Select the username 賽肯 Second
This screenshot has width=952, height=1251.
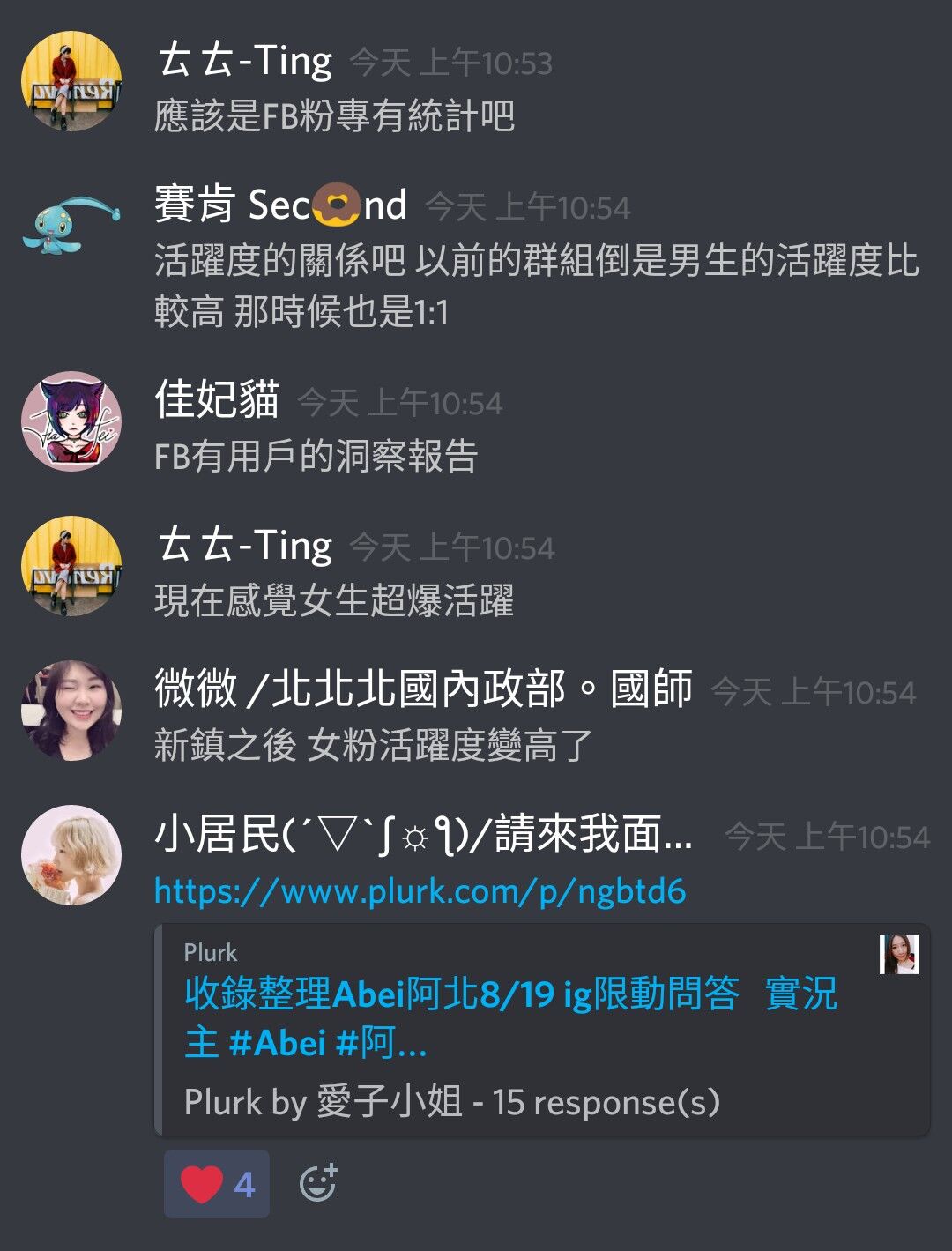281,205
